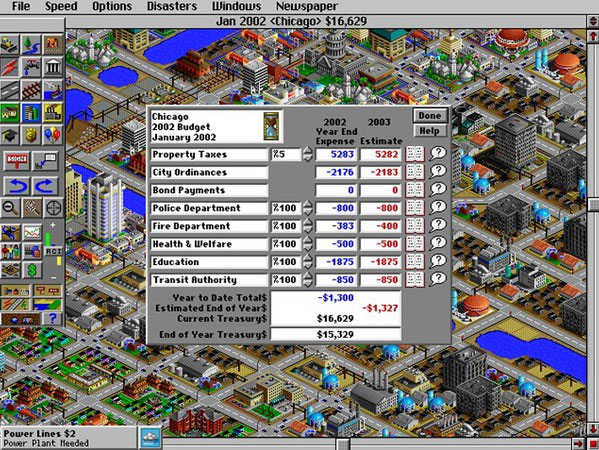Click the Done button
The width and height of the screenshot is (599, 450).
[430, 115]
